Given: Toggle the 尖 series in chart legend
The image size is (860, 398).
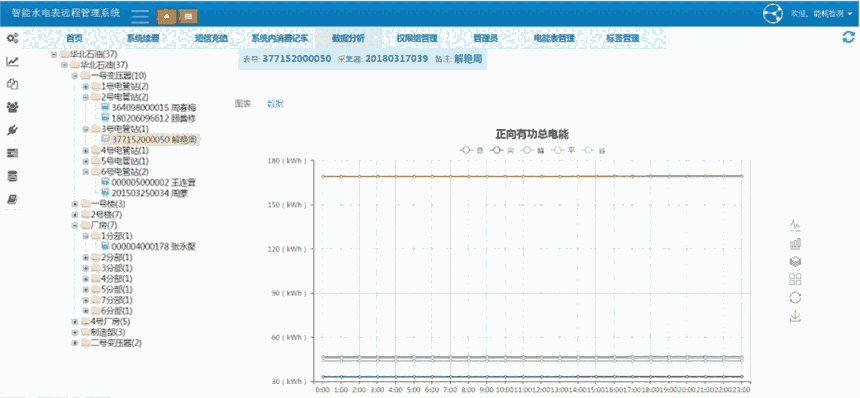Looking at the screenshot, I should [x=502, y=150].
